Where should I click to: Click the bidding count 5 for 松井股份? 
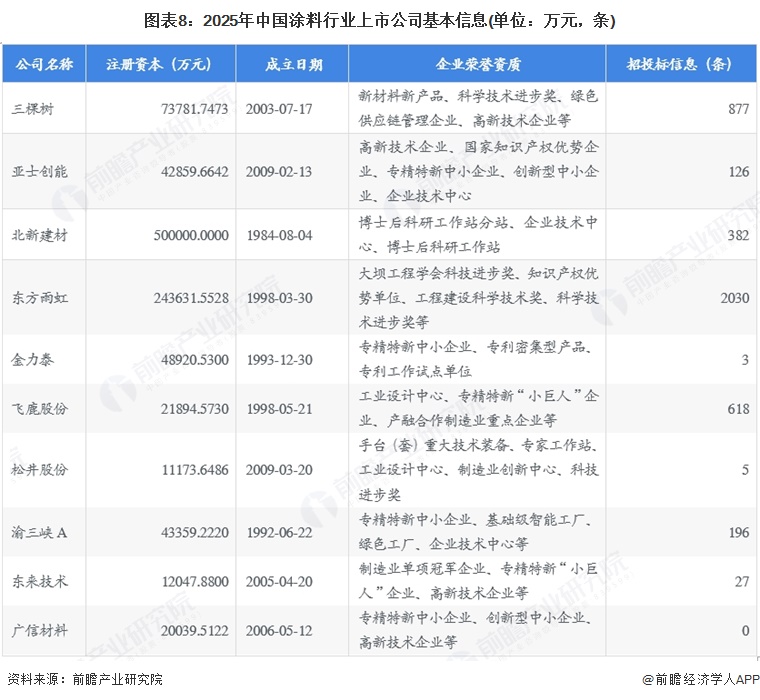(745, 470)
